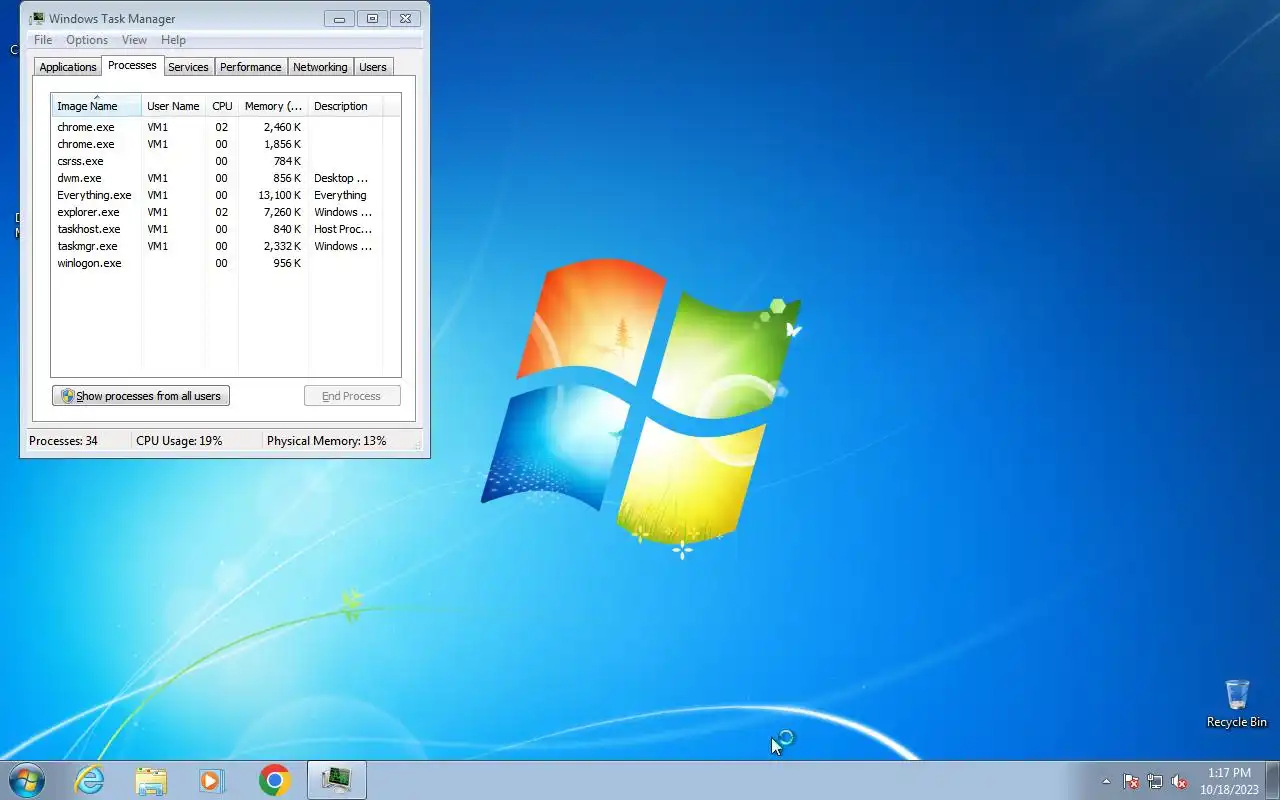Click Processes: 34 in status bar
This screenshot has height=800, width=1280.
pyautogui.click(x=63, y=441)
